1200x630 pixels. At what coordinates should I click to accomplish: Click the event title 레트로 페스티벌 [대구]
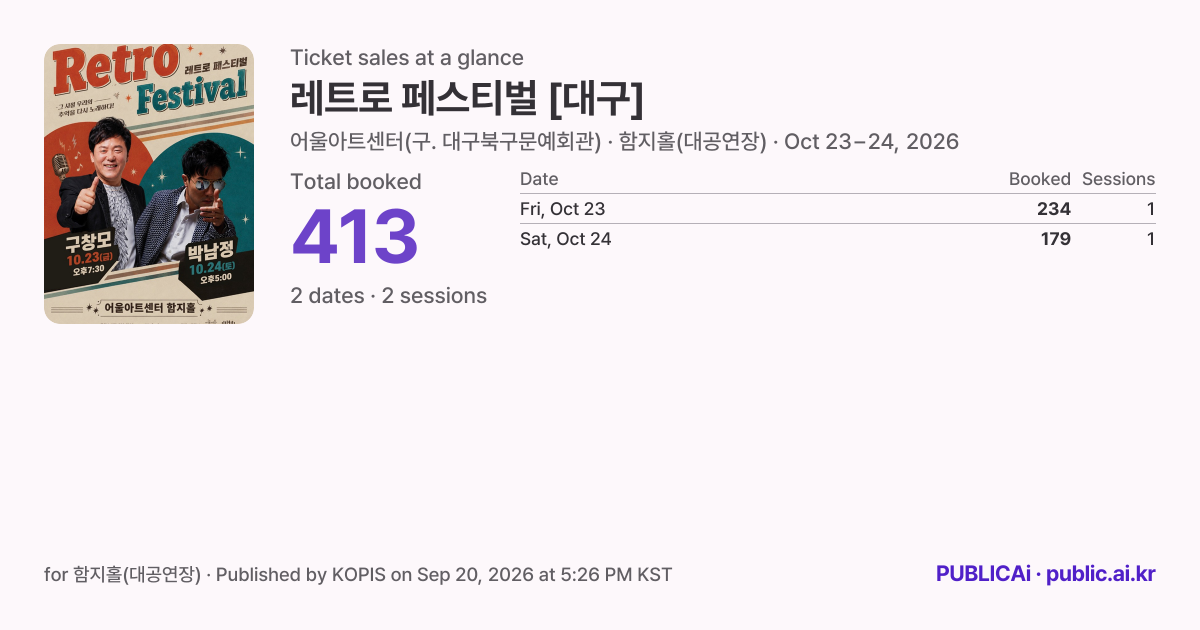[467, 98]
